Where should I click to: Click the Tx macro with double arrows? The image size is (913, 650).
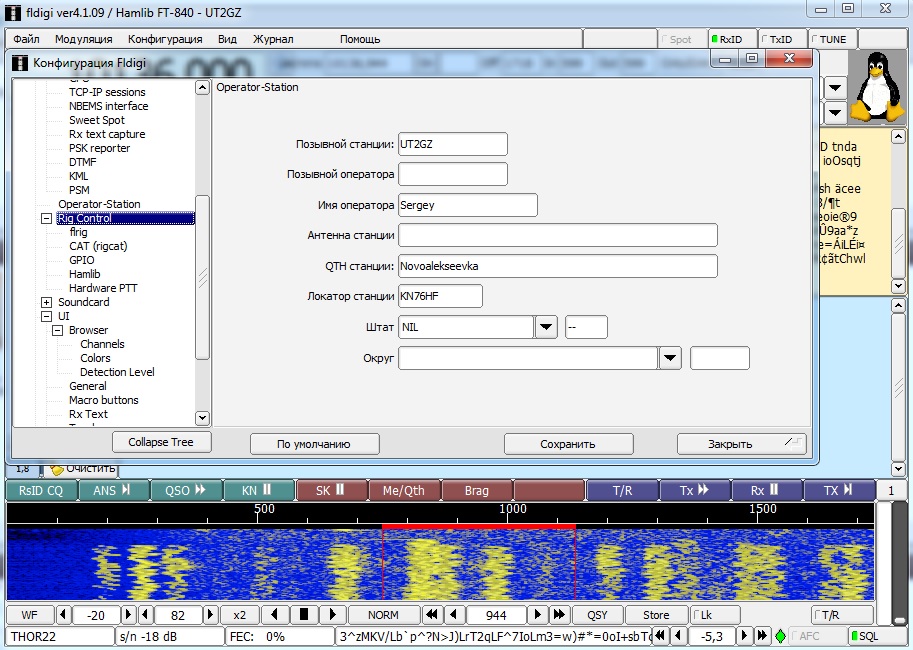(x=693, y=490)
